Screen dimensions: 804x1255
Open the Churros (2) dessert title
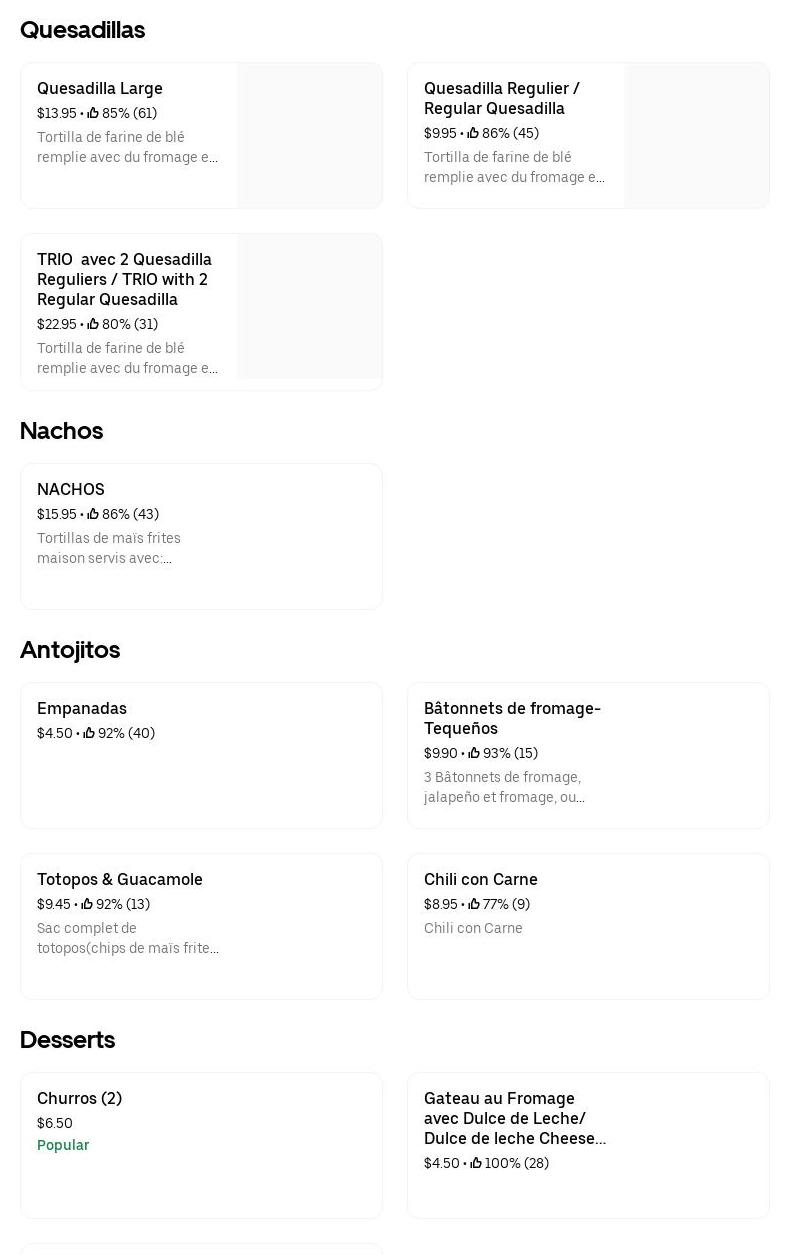pos(80,1099)
